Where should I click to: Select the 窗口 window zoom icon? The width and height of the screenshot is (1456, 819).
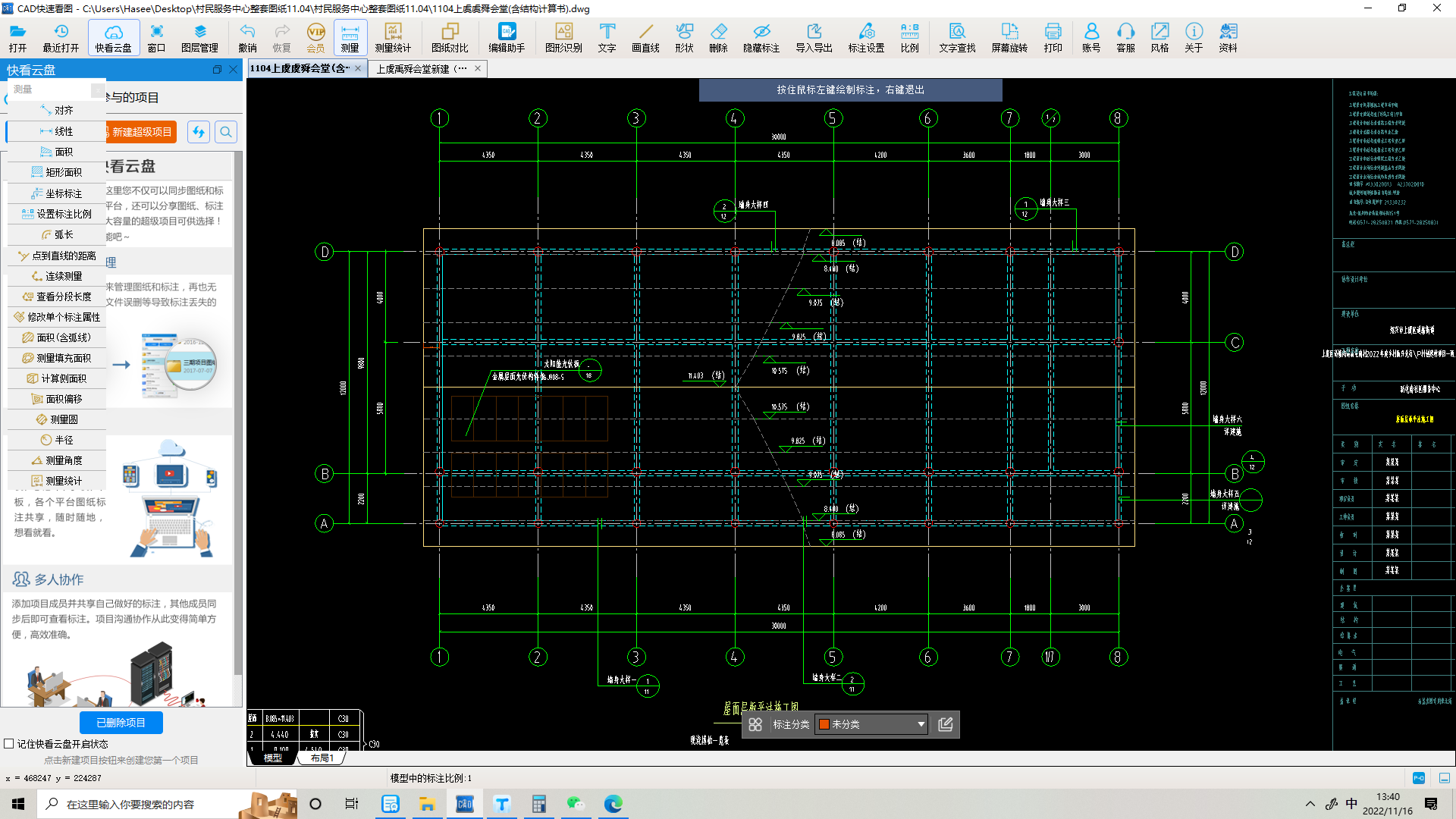coord(156,37)
